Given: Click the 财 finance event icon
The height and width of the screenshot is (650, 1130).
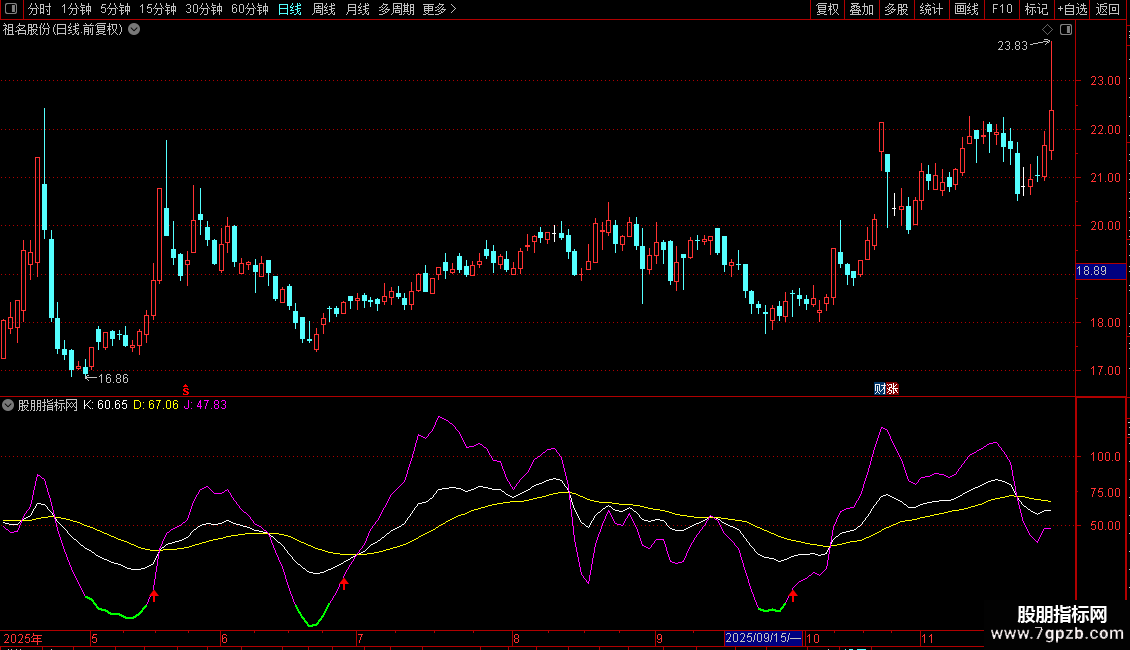Looking at the screenshot, I should click(x=880, y=388).
